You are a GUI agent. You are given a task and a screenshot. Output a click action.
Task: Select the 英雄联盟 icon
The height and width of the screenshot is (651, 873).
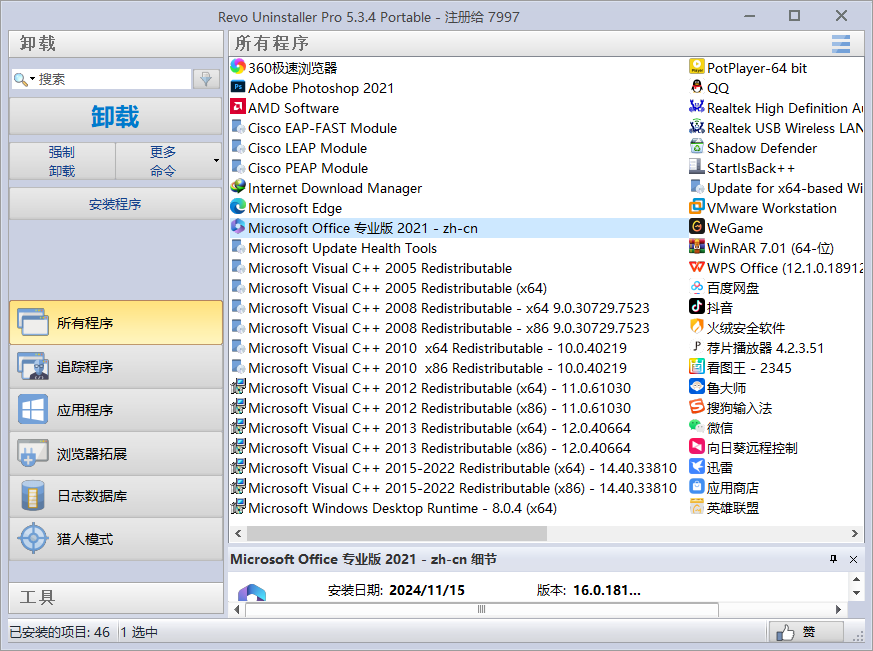(697, 507)
